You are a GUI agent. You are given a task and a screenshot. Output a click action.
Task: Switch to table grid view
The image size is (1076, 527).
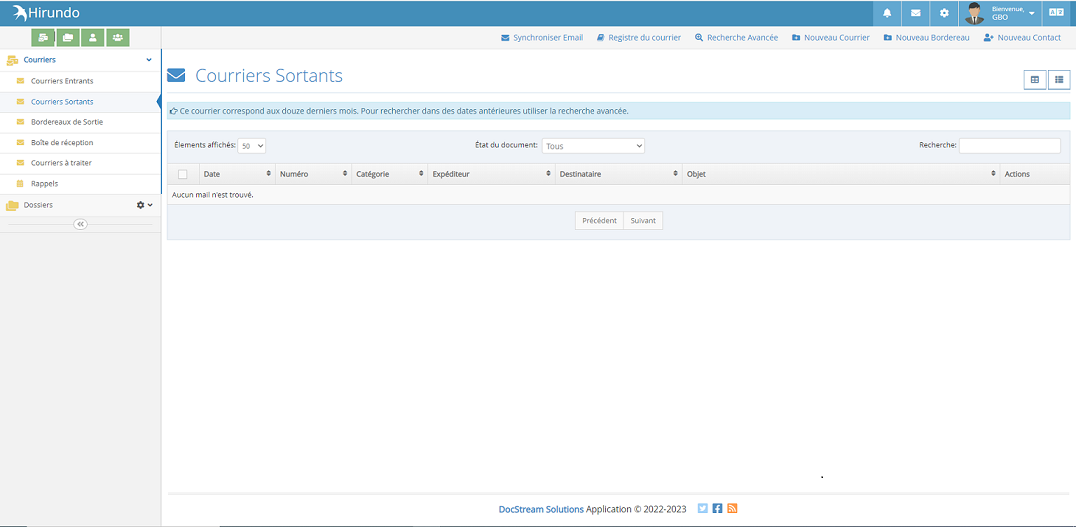pos(1035,80)
